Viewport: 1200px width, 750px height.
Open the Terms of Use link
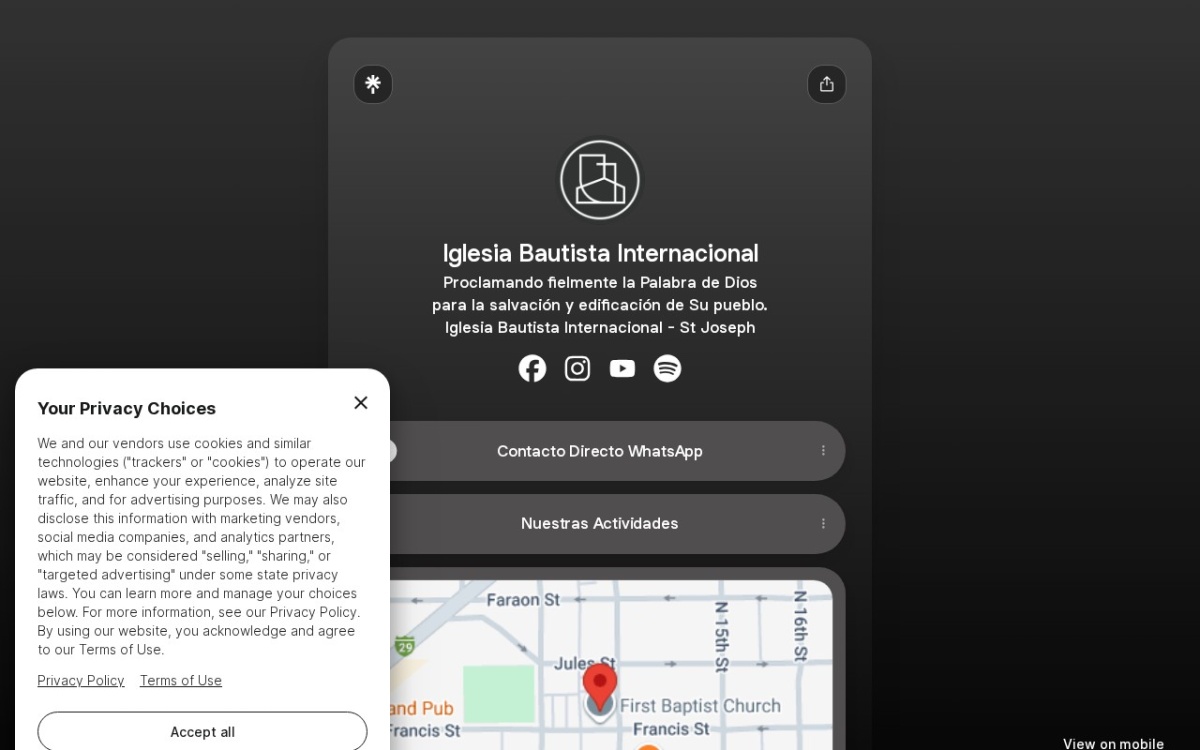tap(181, 681)
